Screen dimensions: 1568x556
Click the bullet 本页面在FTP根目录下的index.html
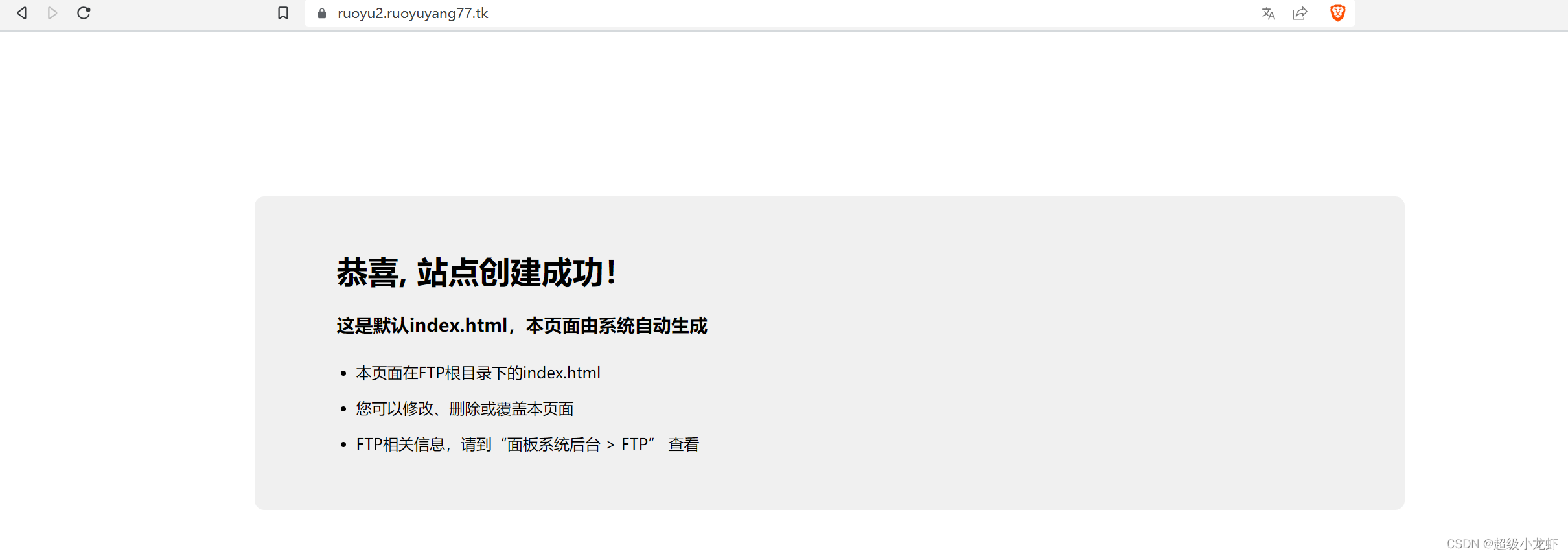[x=478, y=373]
